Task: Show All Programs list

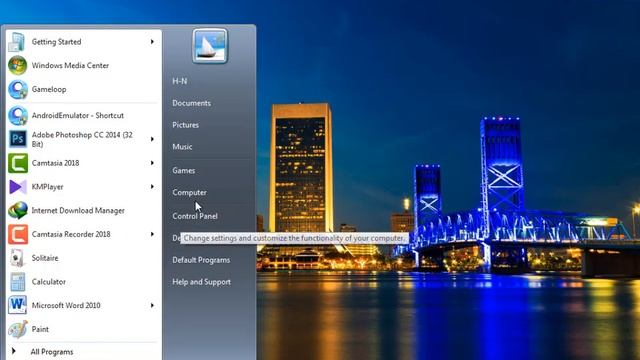Action: click(x=52, y=352)
